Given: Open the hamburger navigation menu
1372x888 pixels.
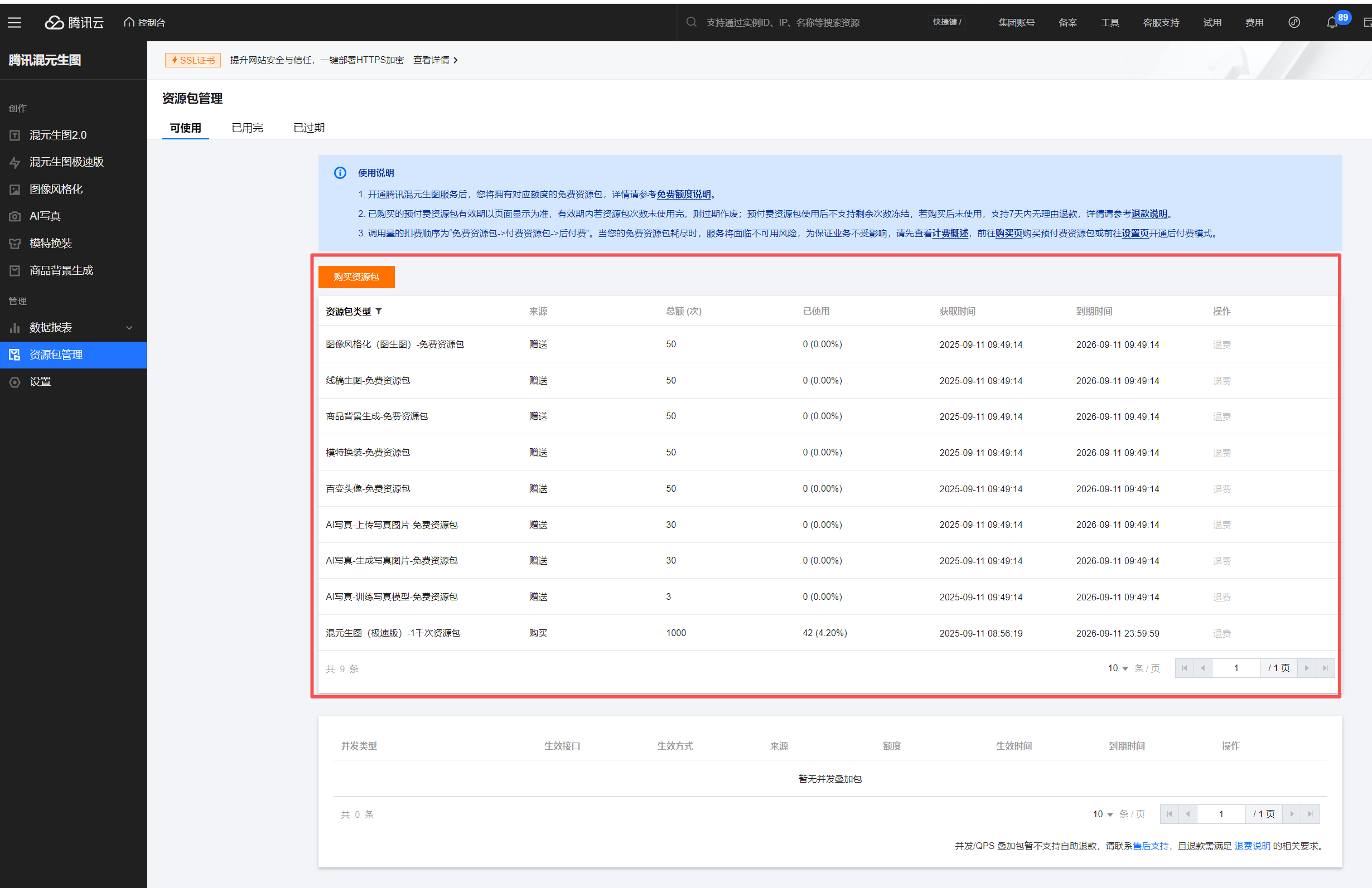Looking at the screenshot, I should (15, 22).
